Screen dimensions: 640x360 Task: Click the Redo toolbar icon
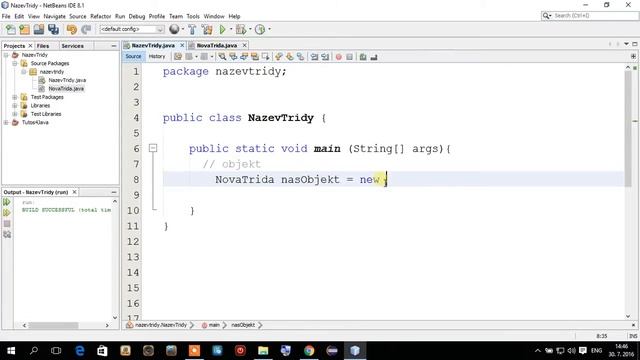tap(86, 29)
